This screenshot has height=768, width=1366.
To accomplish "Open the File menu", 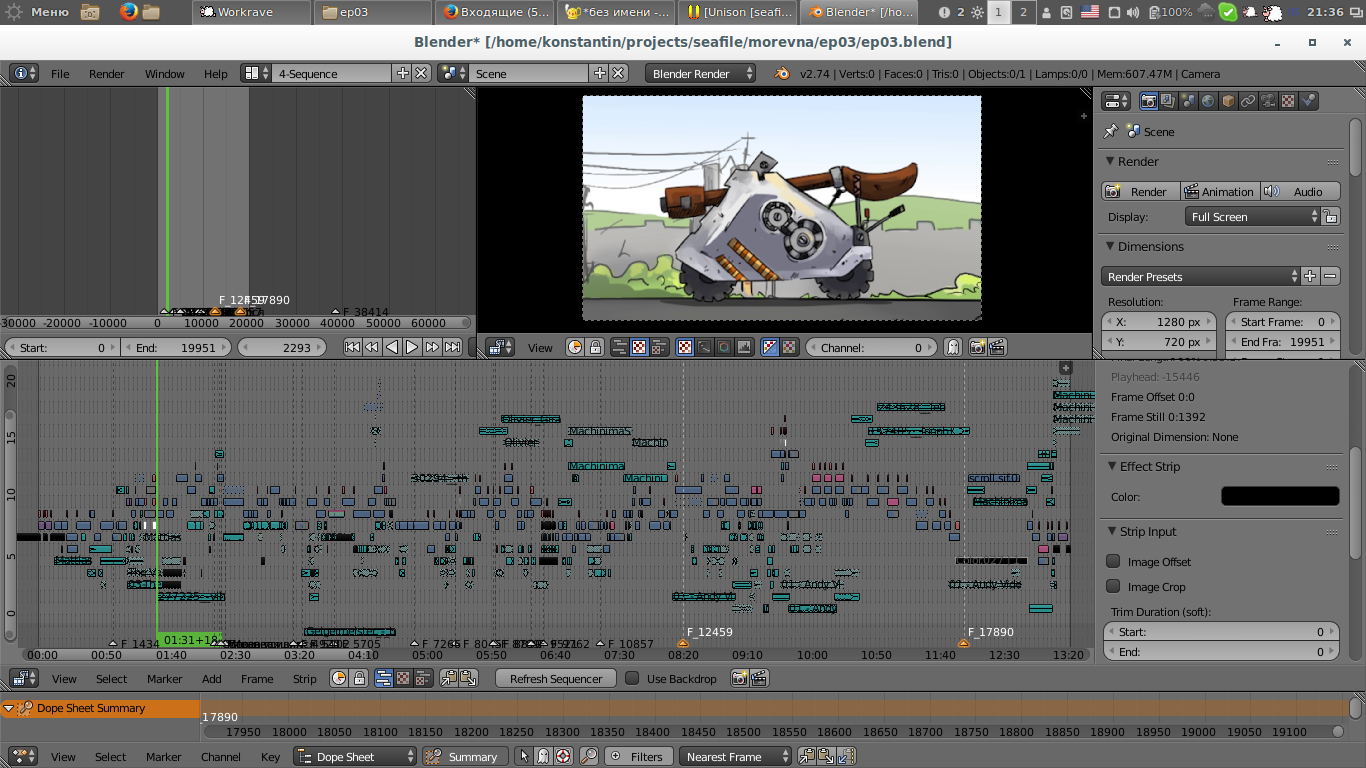I will [60, 73].
